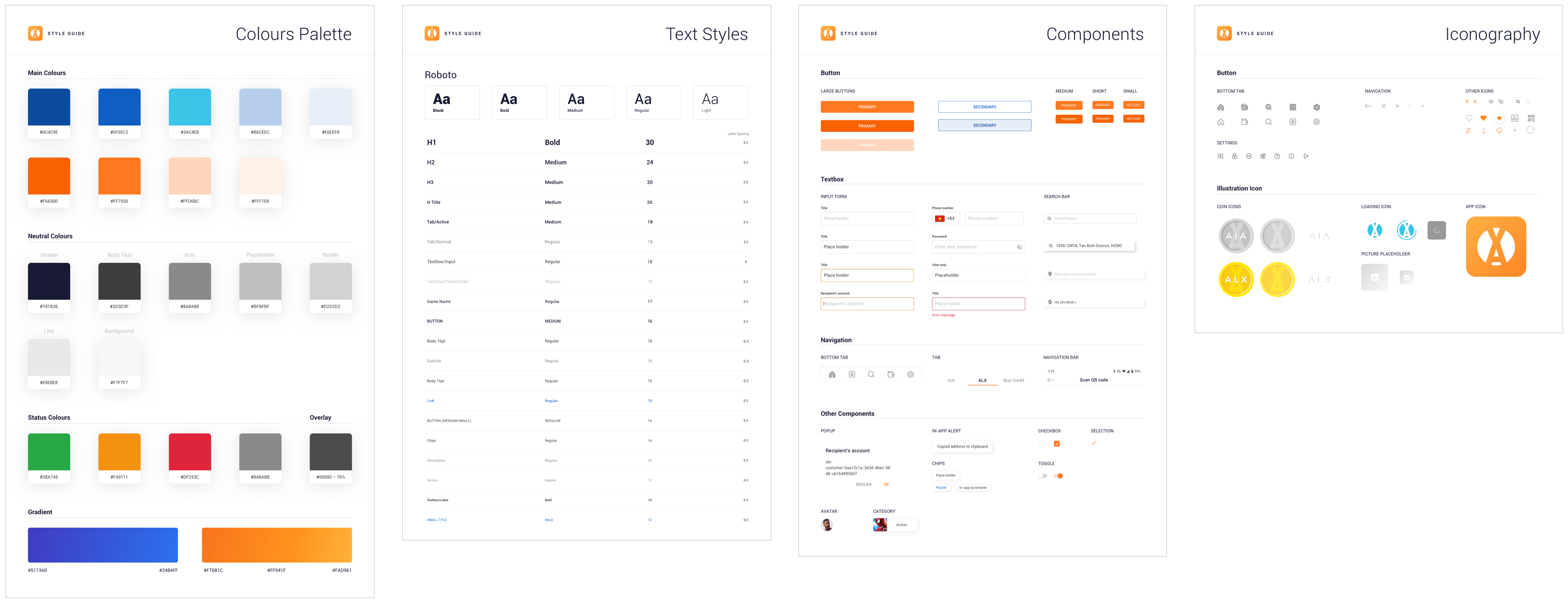Click the logout icon in Settings row

(1306, 156)
